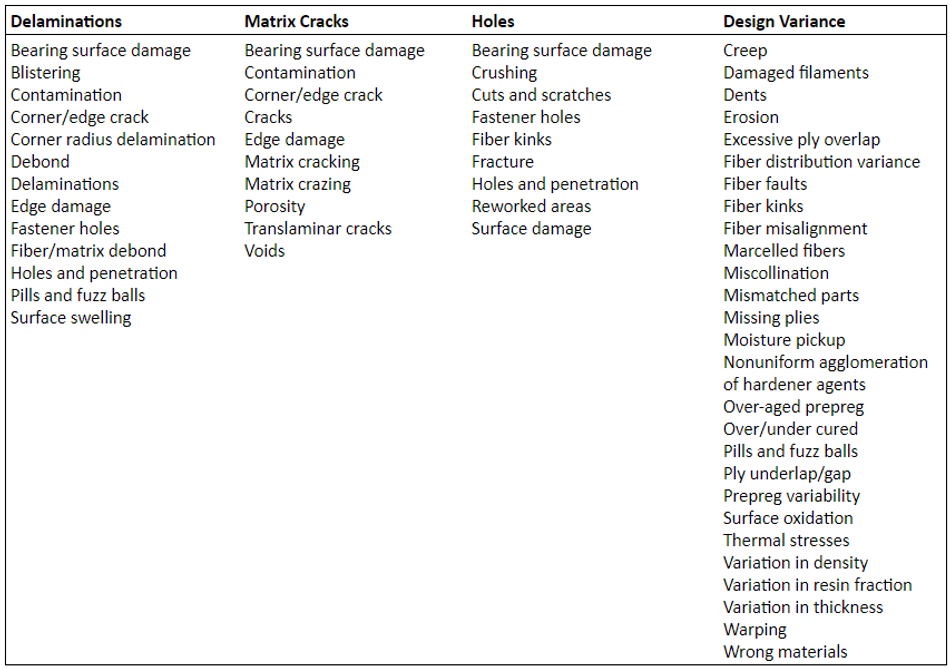The height and width of the screenshot is (668, 950).
Task: Select the Fiber/matrix debond entry
Action: (88, 251)
